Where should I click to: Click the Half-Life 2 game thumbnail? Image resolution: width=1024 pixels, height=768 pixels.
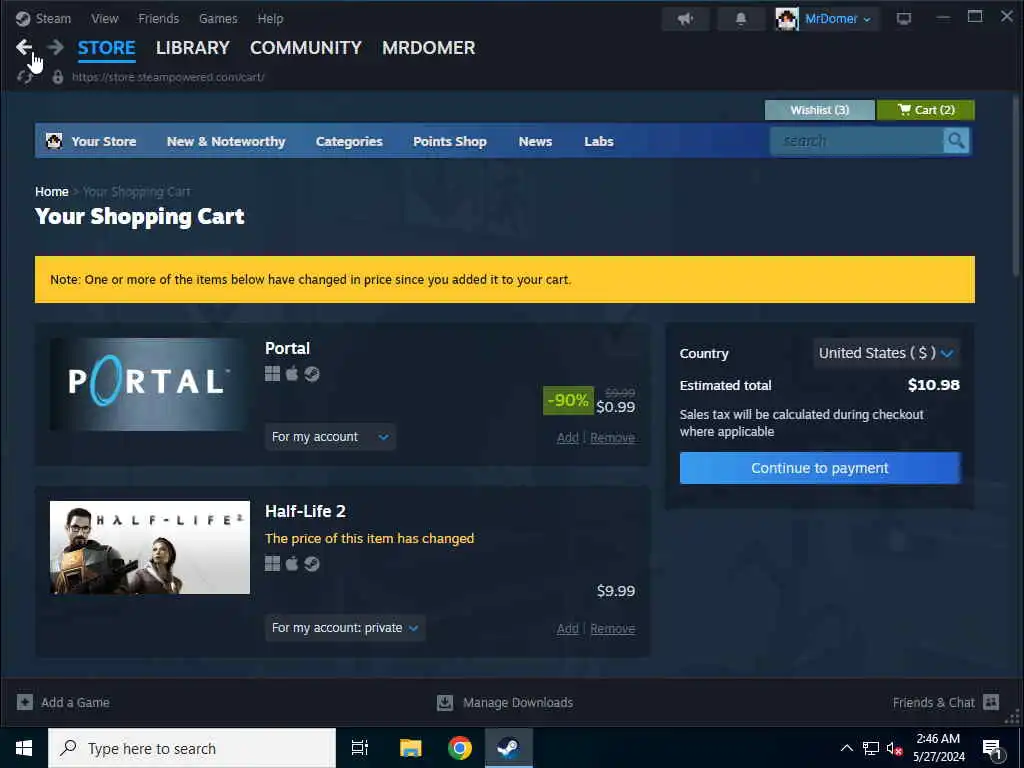pyautogui.click(x=150, y=547)
